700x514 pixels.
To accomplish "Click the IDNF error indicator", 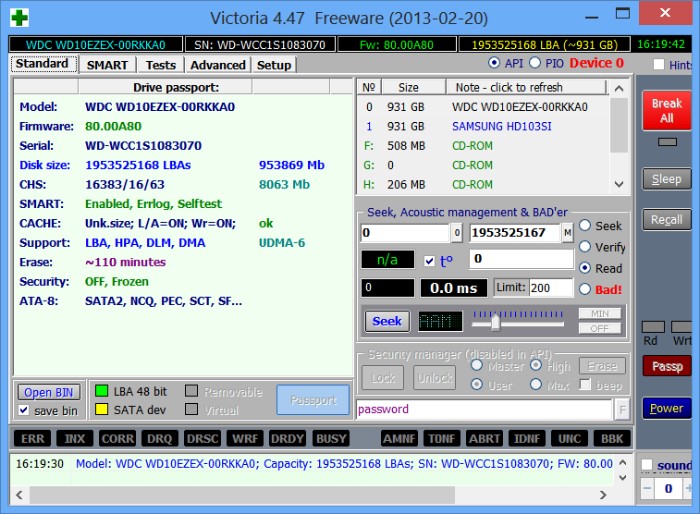I will coord(527,439).
